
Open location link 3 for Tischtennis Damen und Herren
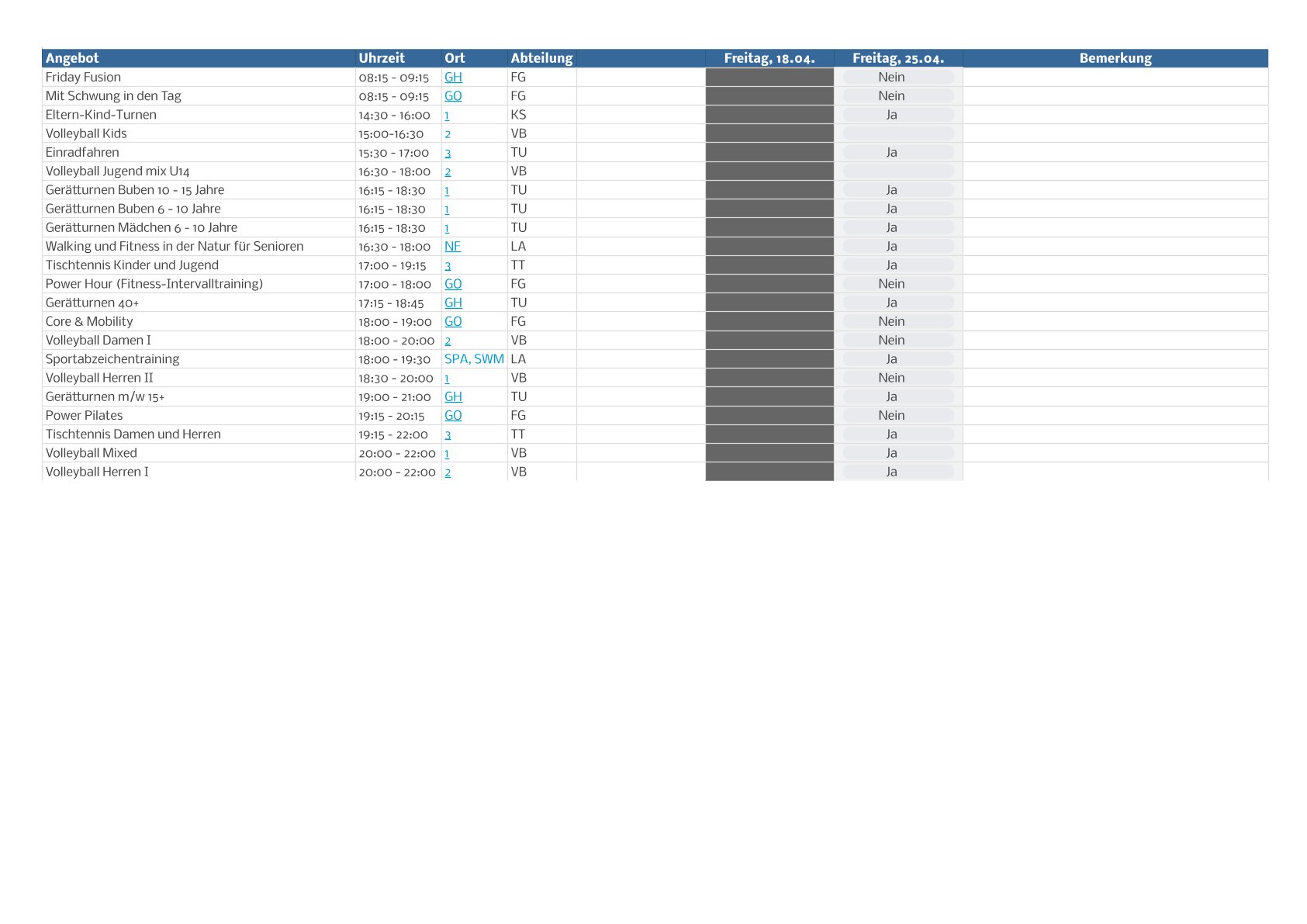click(448, 435)
